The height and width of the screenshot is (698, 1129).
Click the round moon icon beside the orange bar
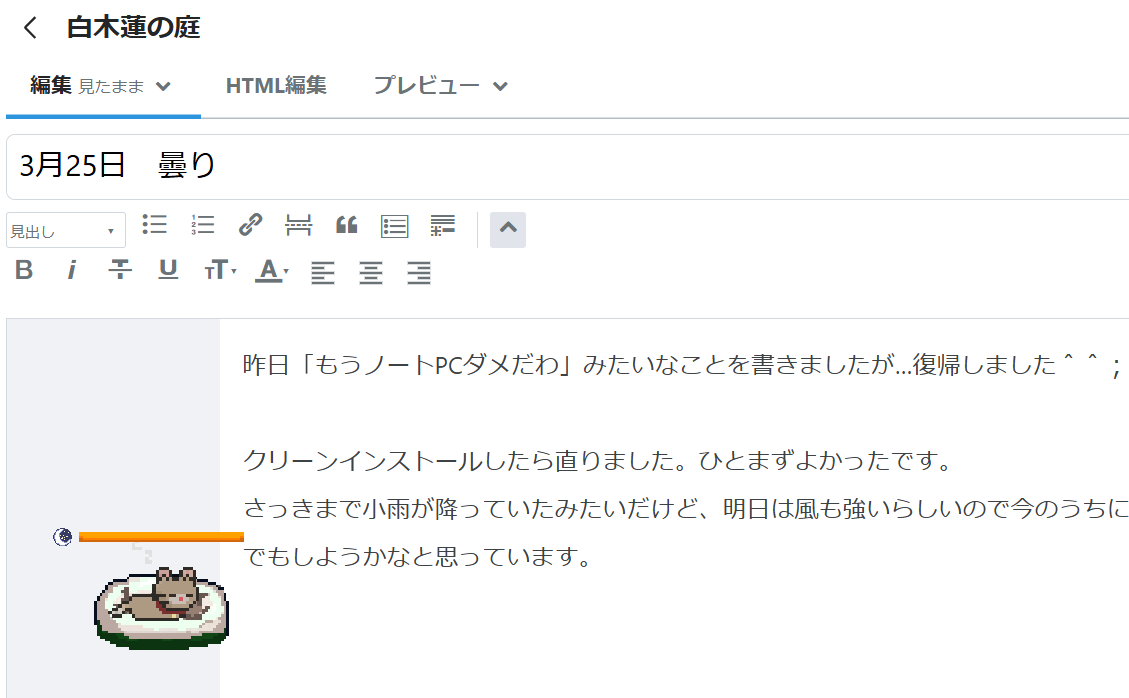click(63, 537)
